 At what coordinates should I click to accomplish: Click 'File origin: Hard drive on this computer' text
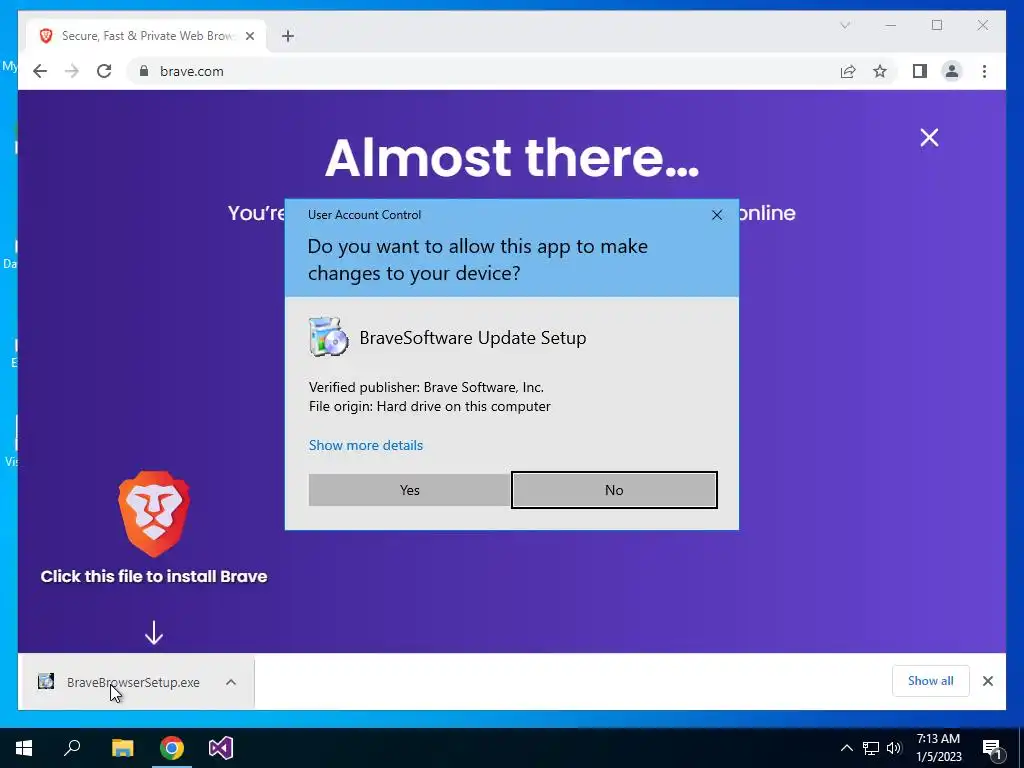429,406
